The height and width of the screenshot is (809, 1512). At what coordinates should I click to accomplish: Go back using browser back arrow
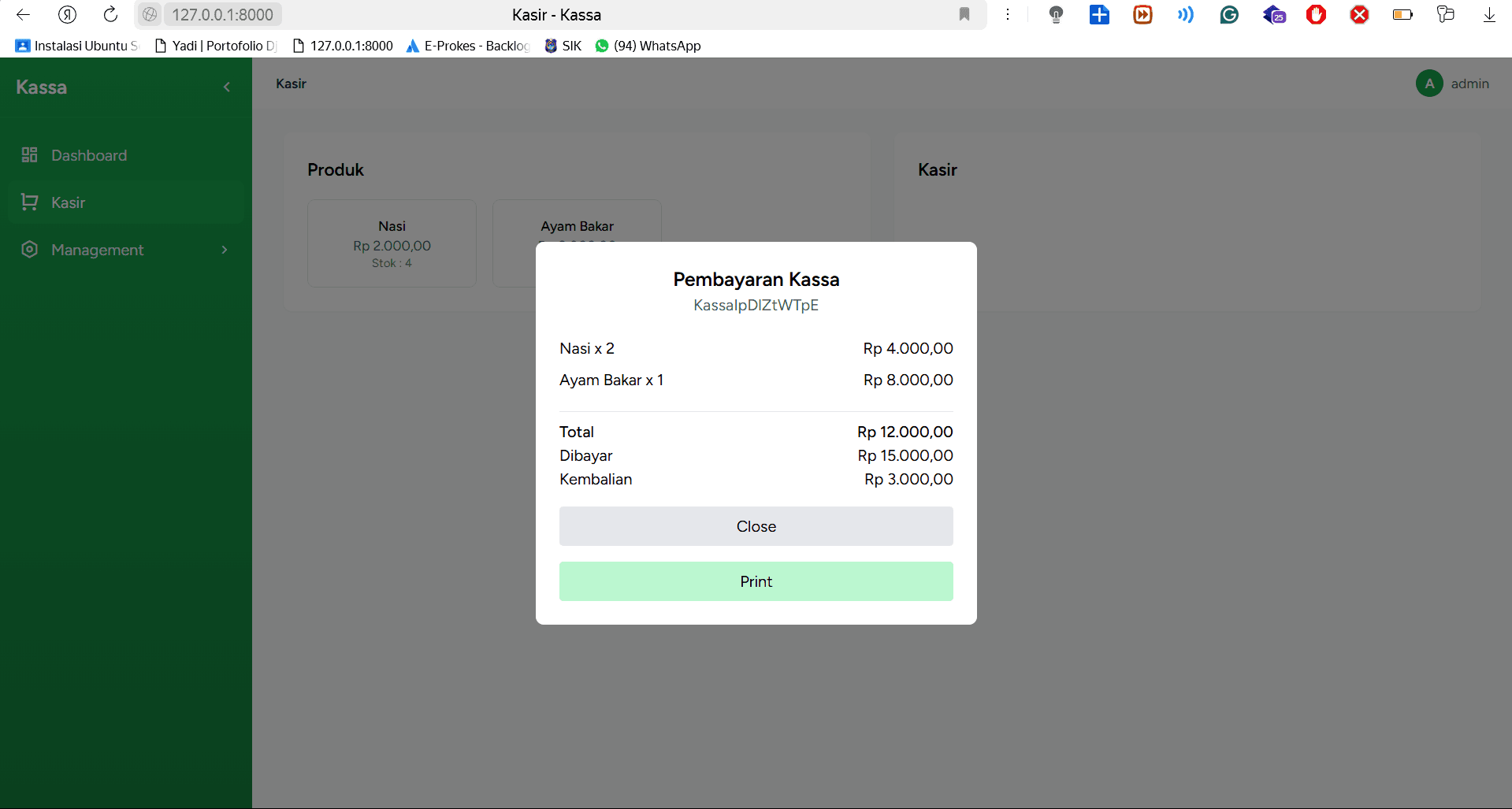[23, 14]
